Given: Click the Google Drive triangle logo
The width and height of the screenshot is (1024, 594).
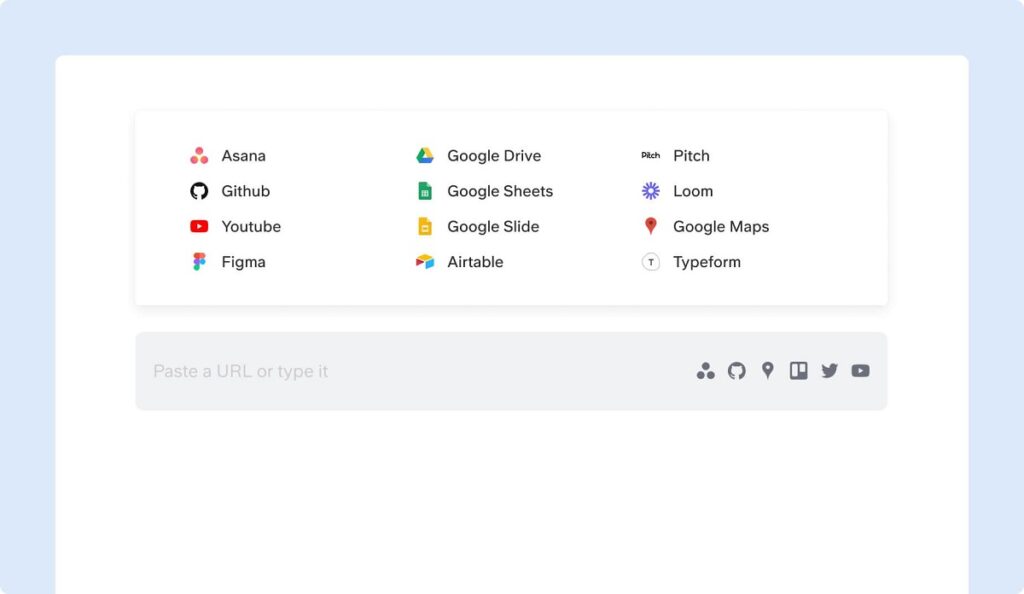Looking at the screenshot, I should point(425,156).
